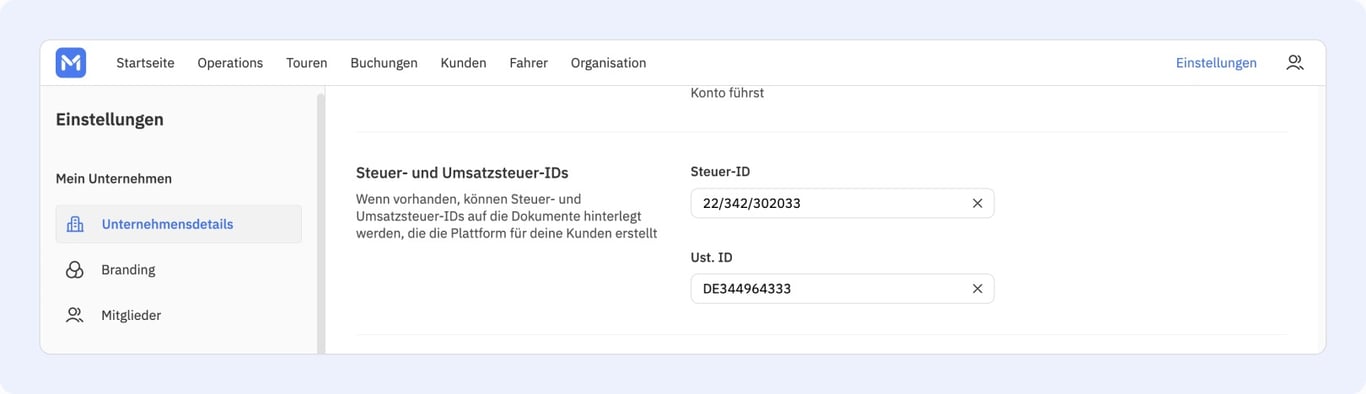Focus the Steuer-ID input field
This screenshot has height=394, width=1366.
pos(842,203)
